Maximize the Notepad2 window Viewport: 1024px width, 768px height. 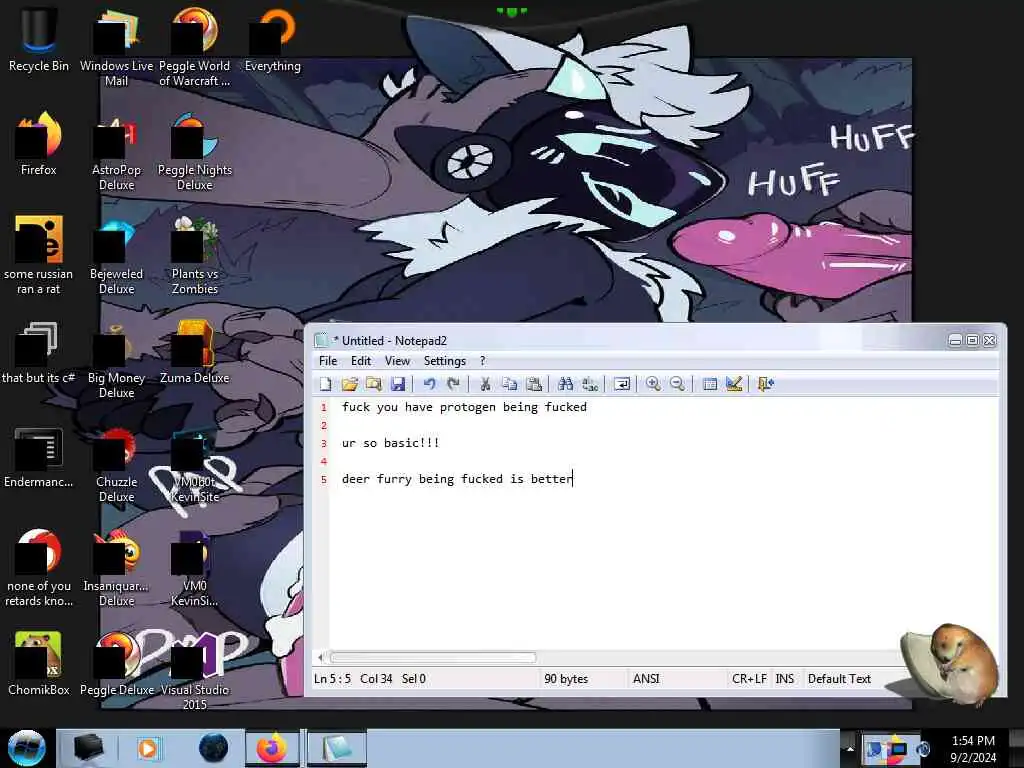972,340
